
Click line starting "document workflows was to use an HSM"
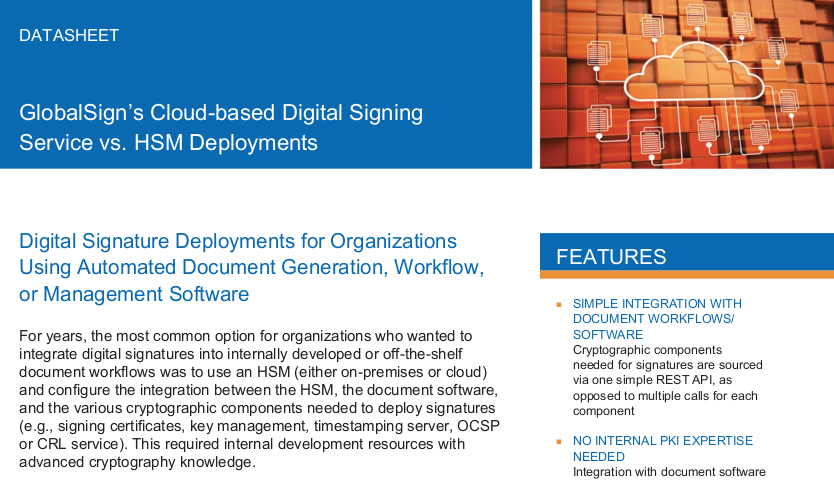(x=253, y=372)
